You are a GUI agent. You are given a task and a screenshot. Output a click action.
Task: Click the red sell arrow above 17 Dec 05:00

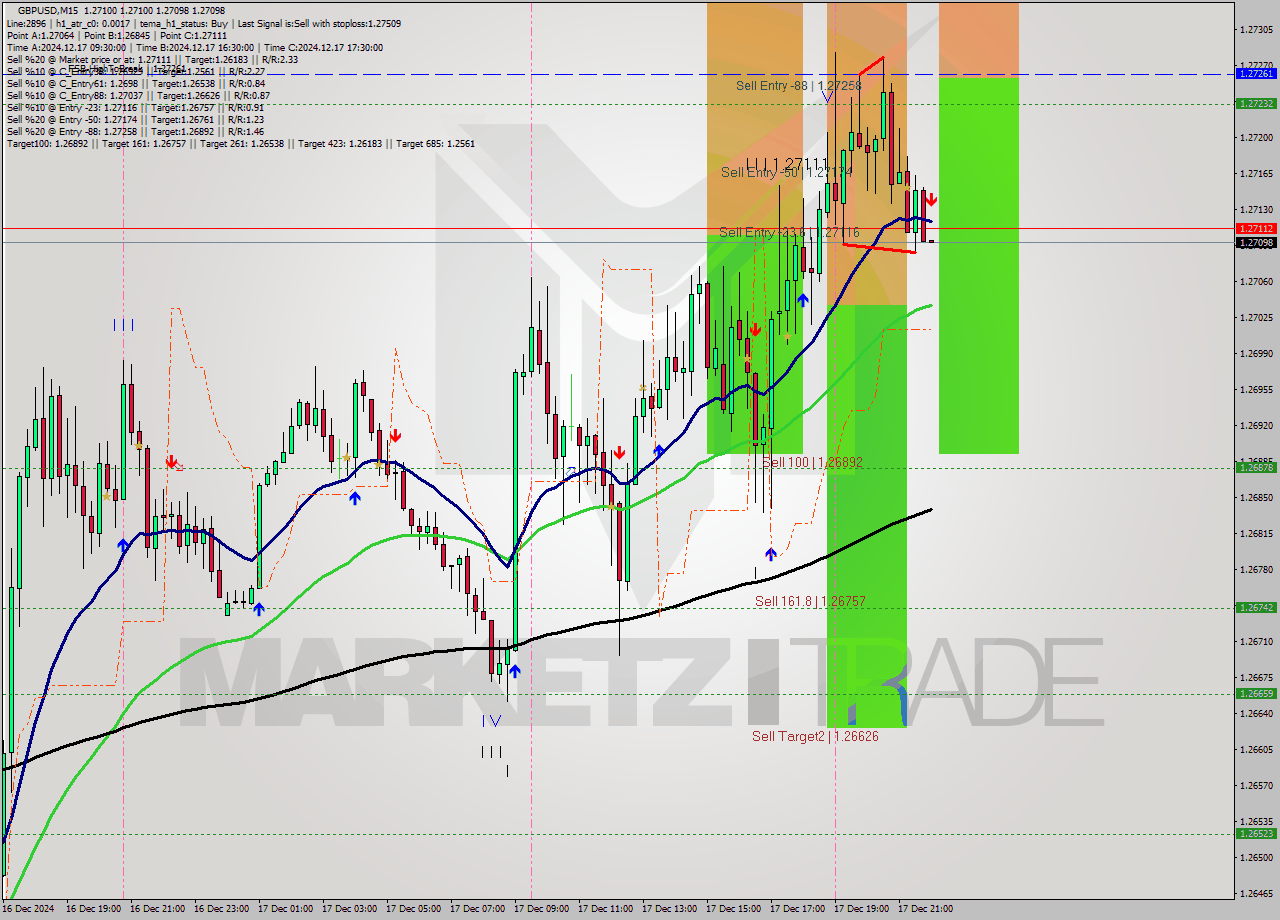tap(396, 435)
